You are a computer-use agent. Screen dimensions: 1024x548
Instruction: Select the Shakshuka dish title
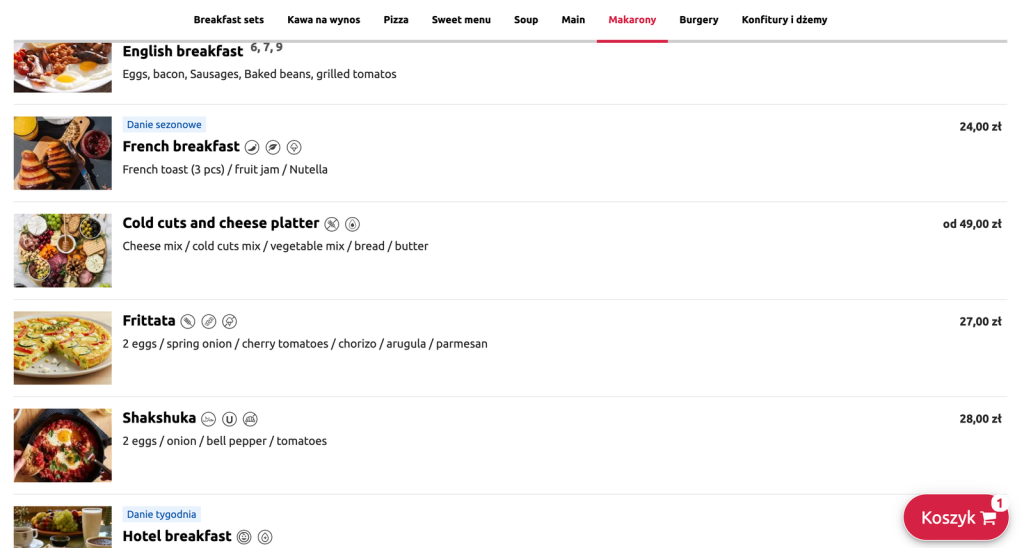[x=159, y=418]
